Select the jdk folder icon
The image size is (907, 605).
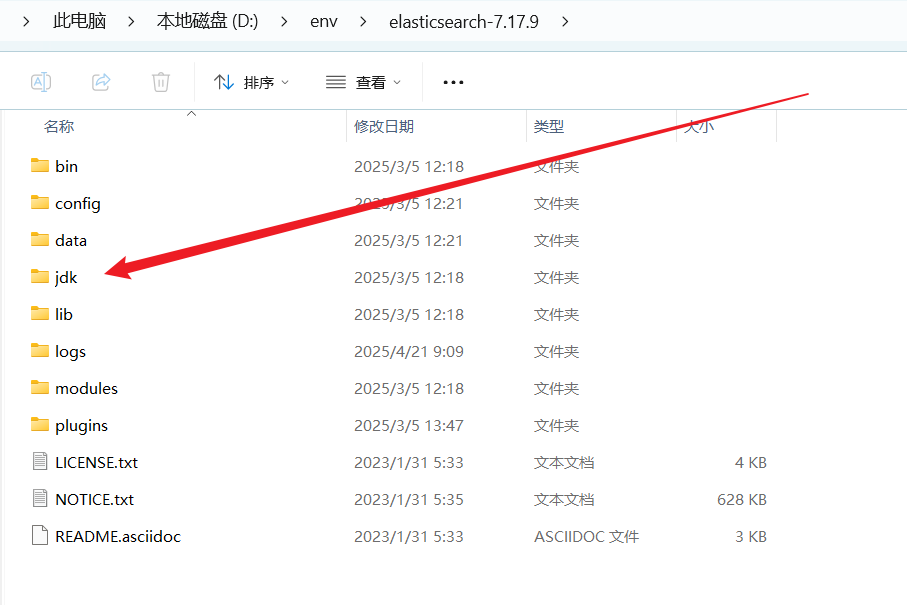click(40, 276)
